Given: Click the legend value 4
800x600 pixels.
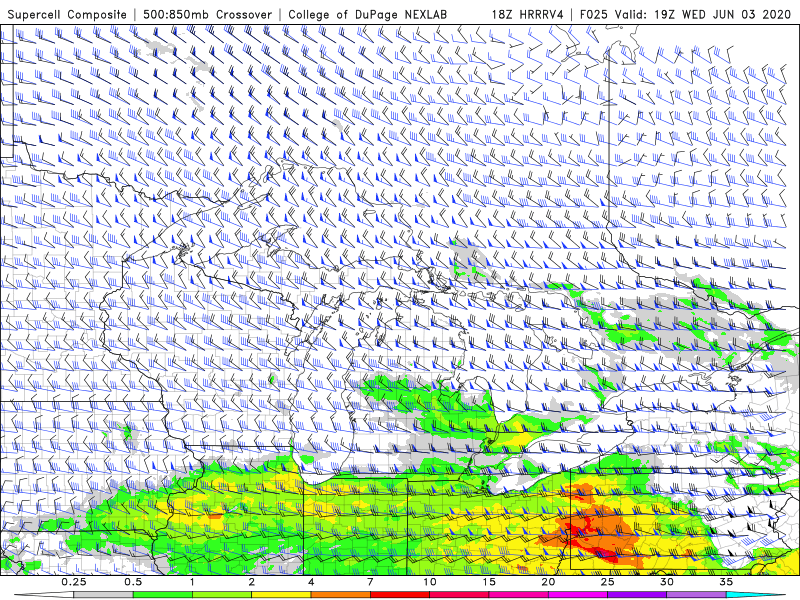Looking at the screenshot, I should click(311, 582).
